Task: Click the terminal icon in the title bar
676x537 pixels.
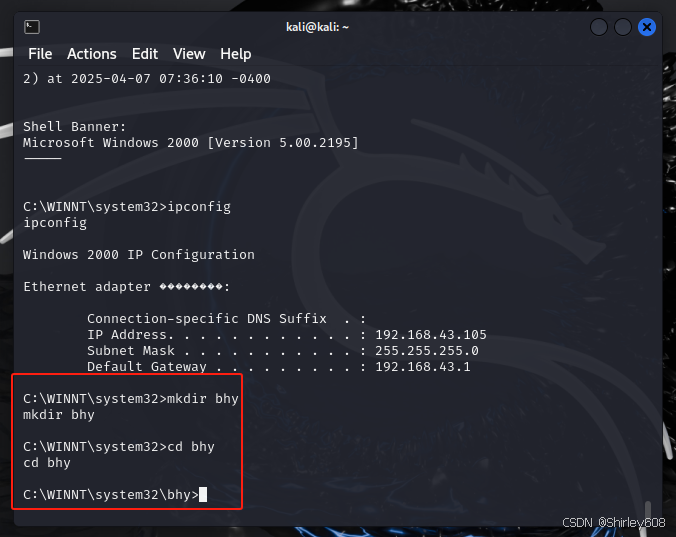Action: (32, 27)
